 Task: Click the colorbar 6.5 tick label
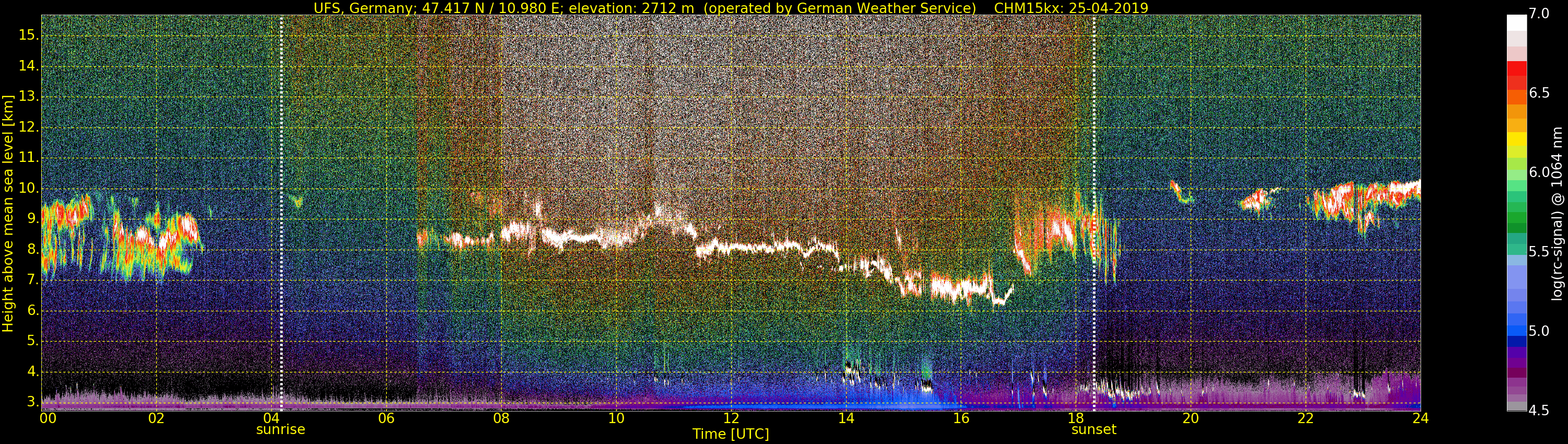click(x=1539, y=93)
